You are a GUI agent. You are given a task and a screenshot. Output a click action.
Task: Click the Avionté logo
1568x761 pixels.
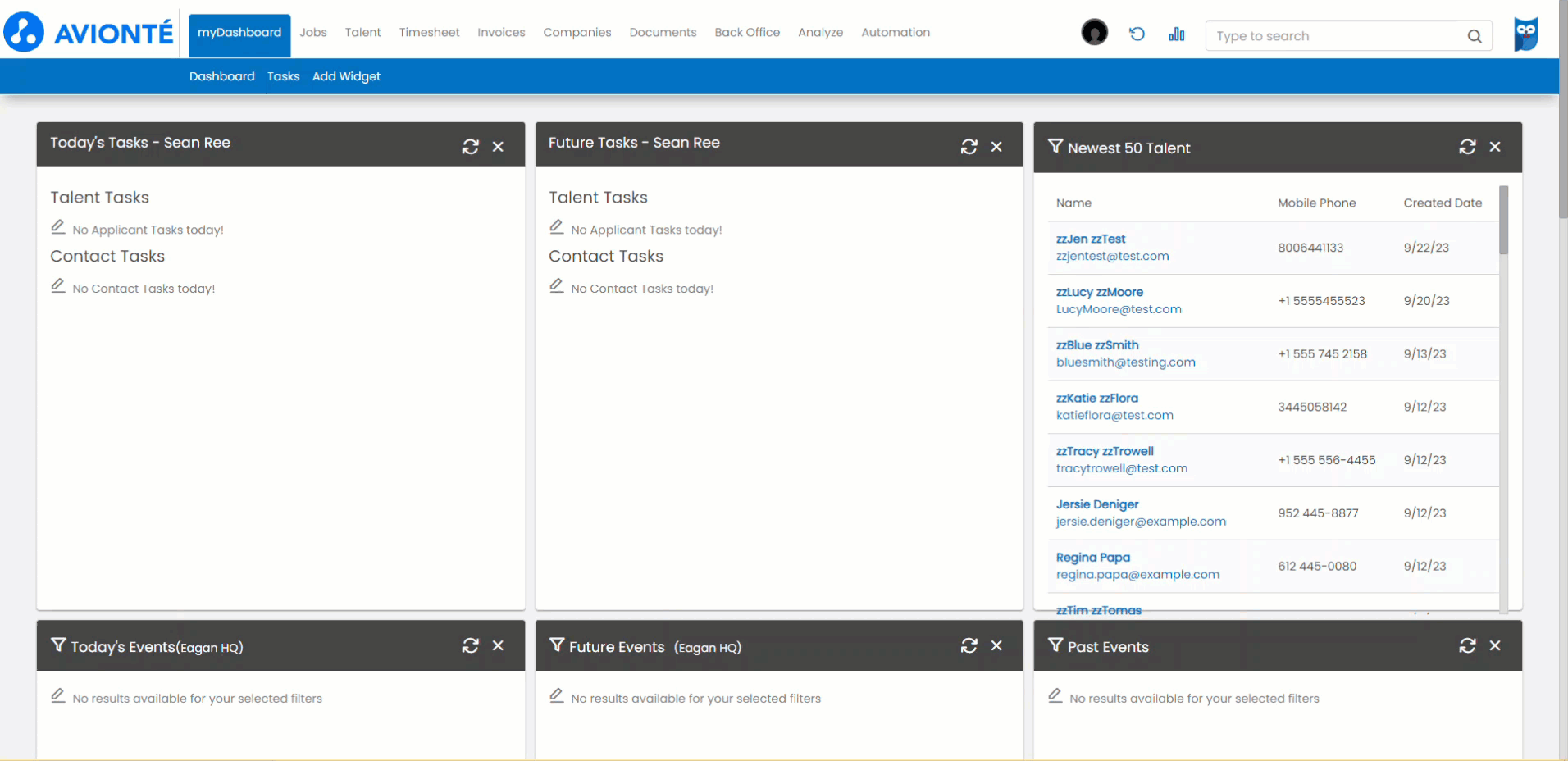[x=89, y=33]
